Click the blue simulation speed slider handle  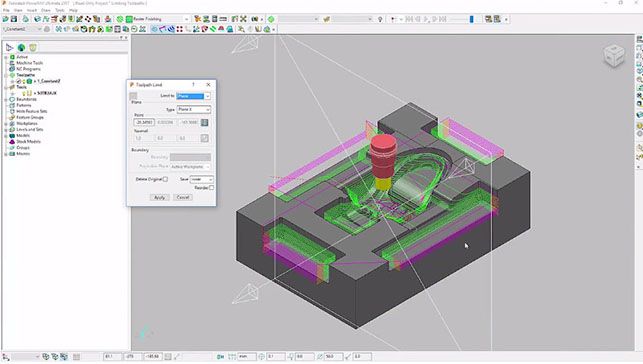(471, 19)
